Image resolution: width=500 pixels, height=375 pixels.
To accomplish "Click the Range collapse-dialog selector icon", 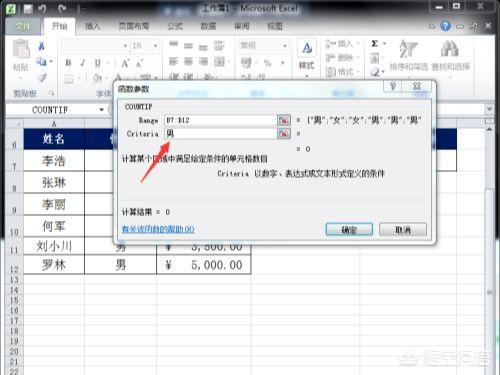I will click(x=284, y=120).
